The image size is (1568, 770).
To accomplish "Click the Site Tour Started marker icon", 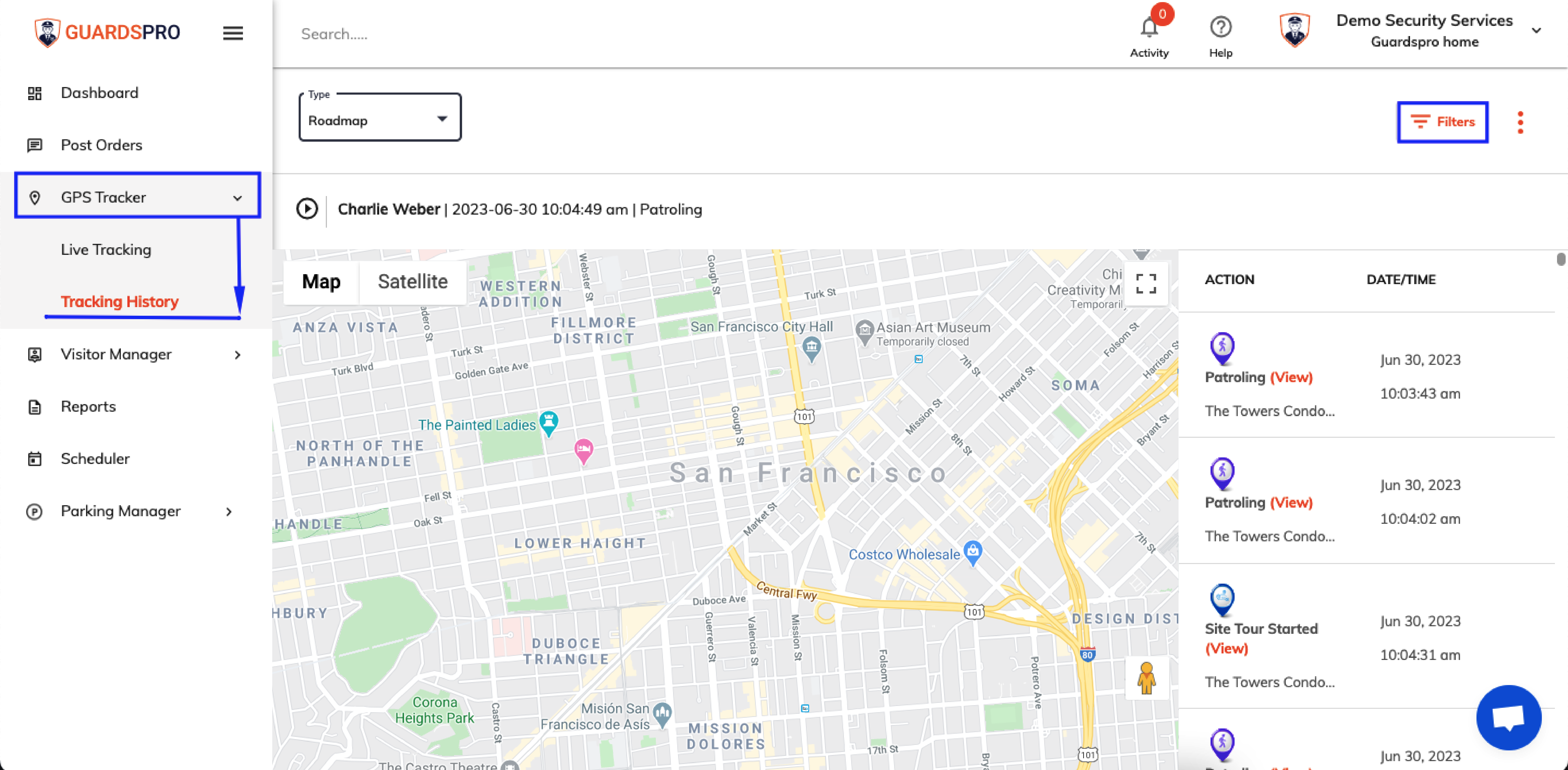I will click(x=1222, y=600).
